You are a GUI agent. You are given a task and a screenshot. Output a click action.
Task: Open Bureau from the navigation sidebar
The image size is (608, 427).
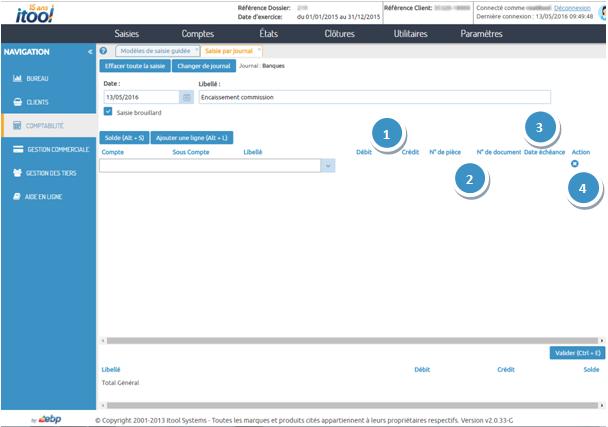[36, 77]
